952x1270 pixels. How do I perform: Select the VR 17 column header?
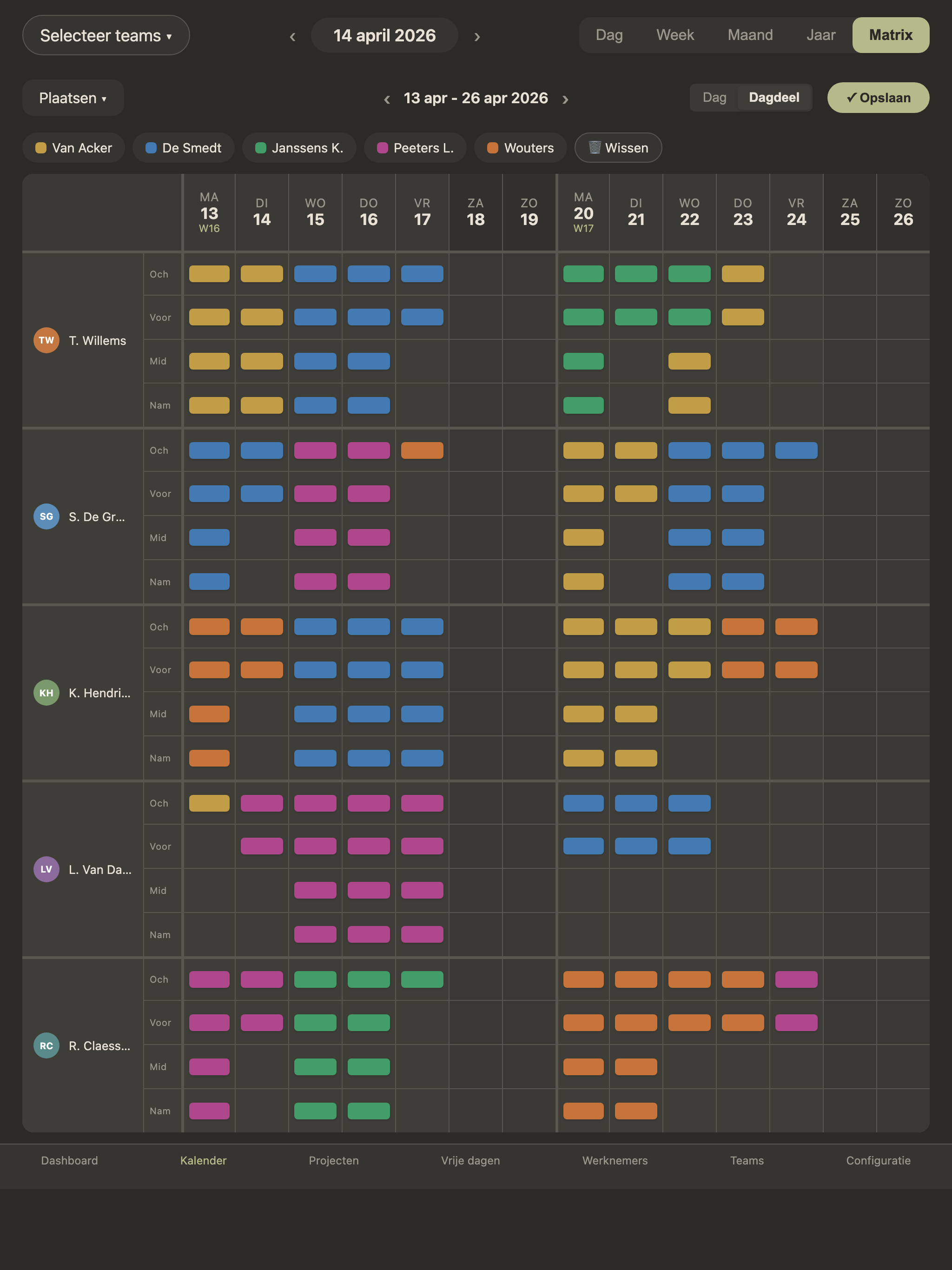(422, 212)
